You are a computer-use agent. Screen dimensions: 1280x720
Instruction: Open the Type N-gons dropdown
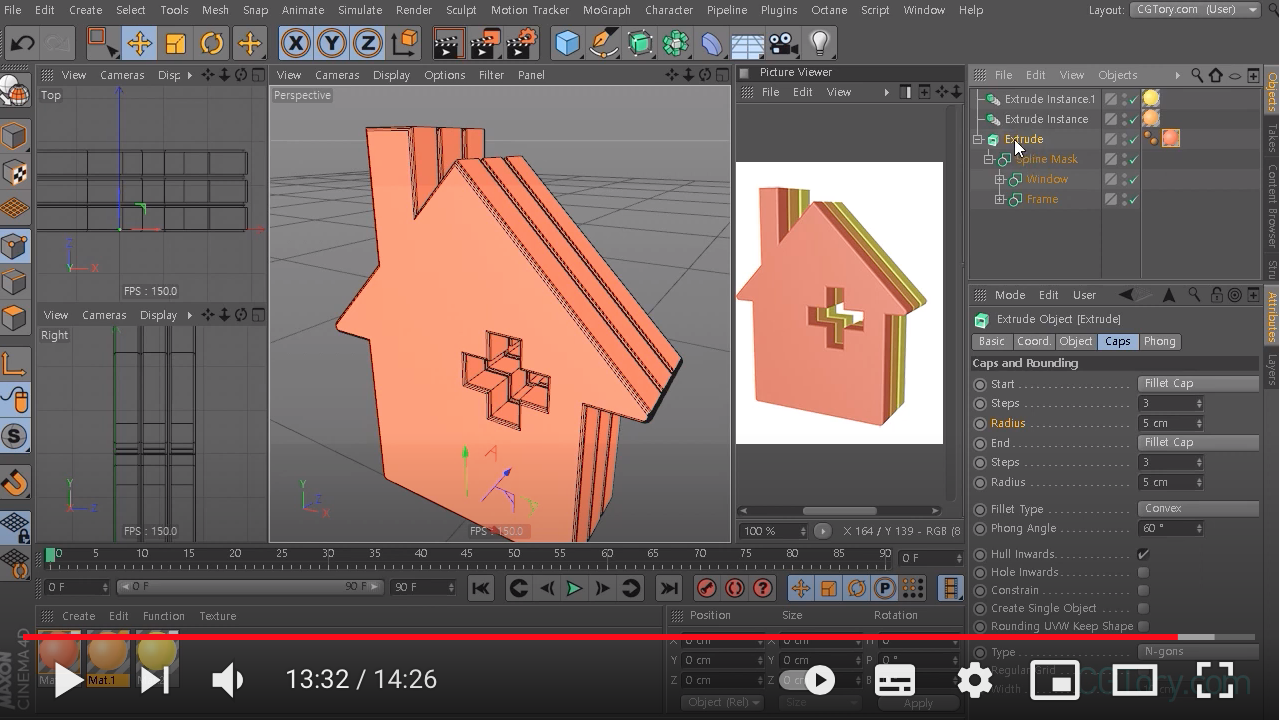[x=1198, y=651]
